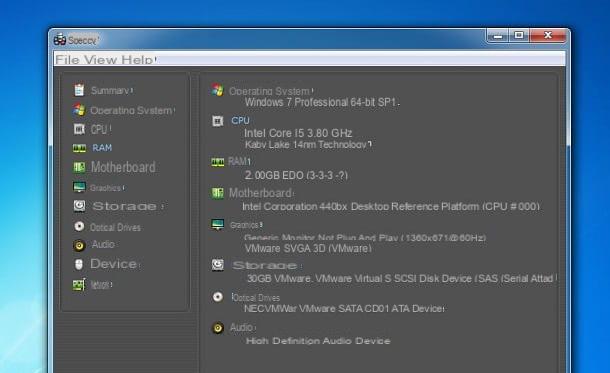610x373 pixels.
Task: Open the Storage heading link in the summary
Action: 265,265
